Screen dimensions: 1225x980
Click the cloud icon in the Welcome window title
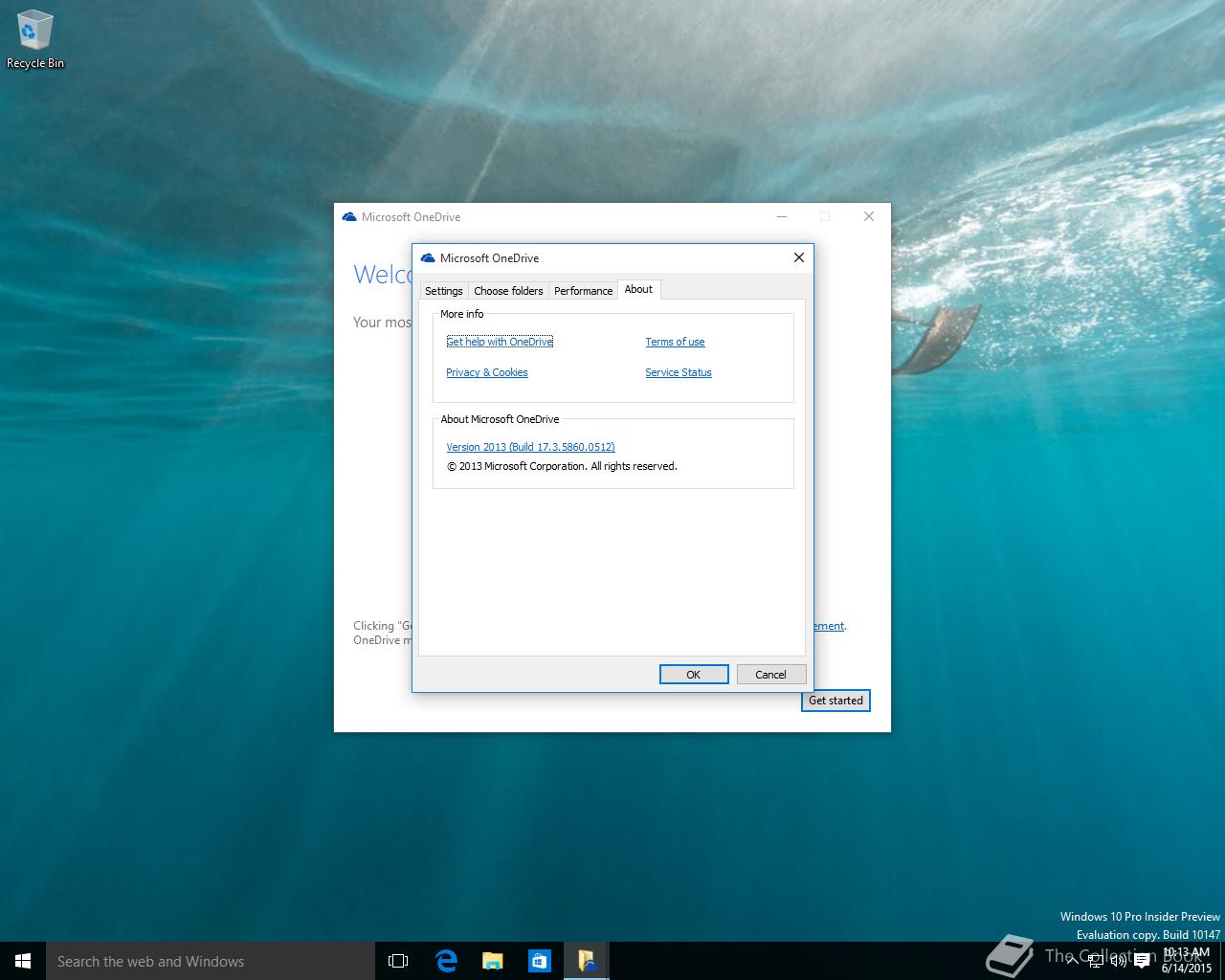349,217
